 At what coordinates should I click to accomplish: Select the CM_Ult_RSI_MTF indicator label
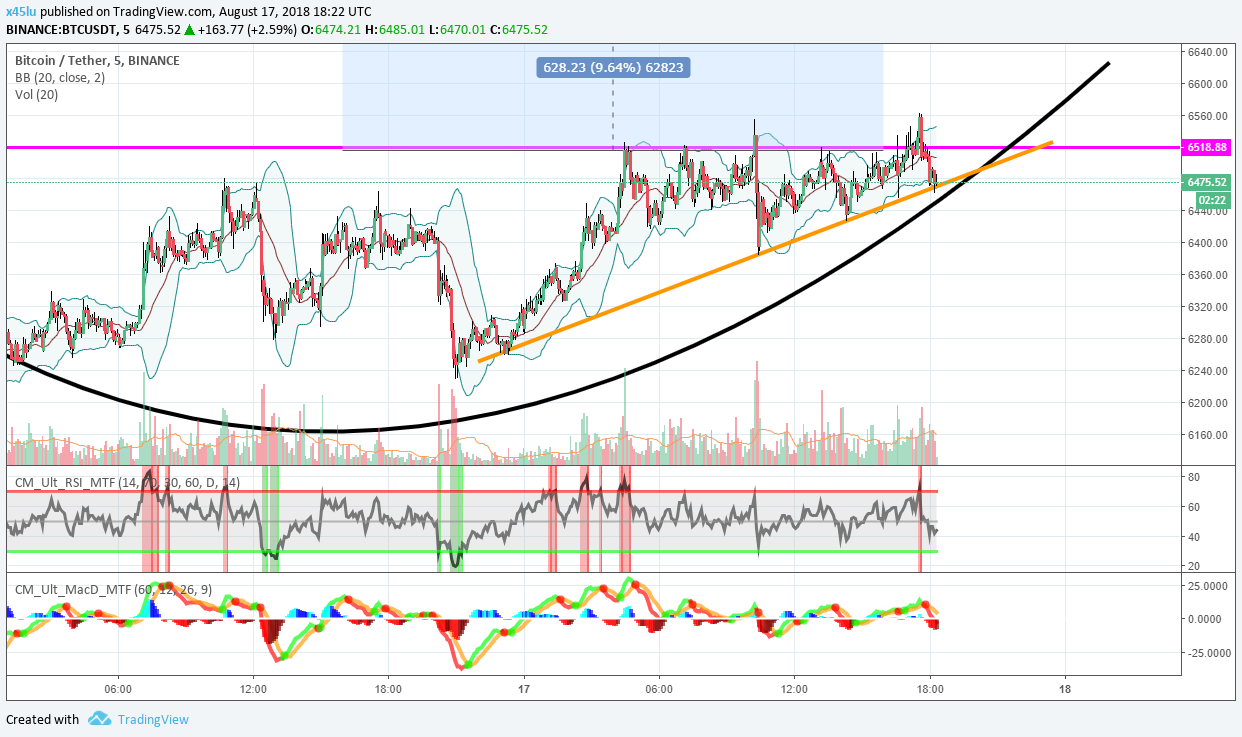127,482
